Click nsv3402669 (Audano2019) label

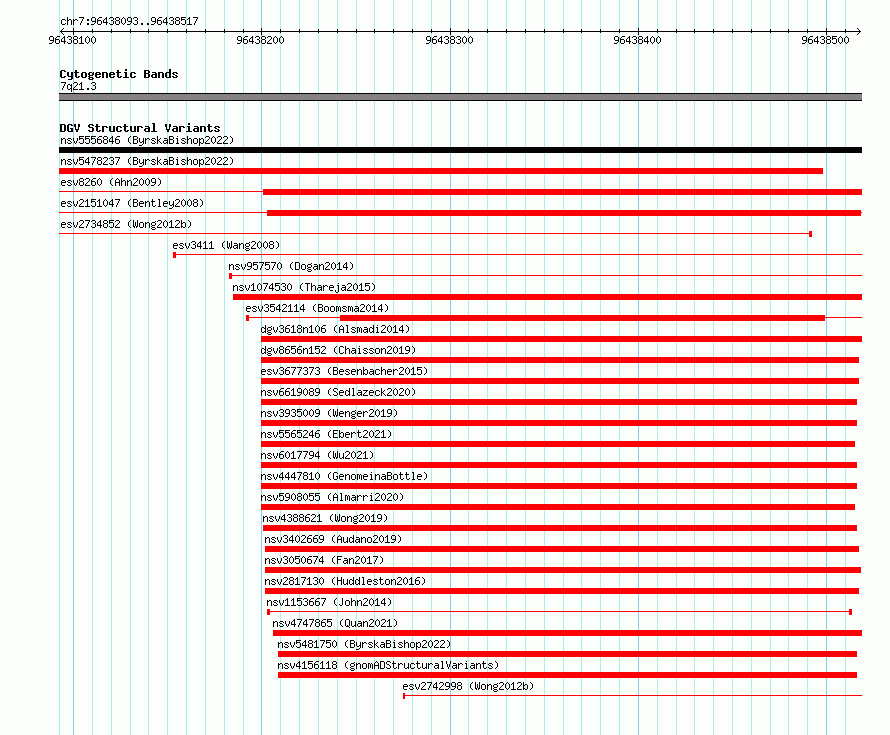333,539
